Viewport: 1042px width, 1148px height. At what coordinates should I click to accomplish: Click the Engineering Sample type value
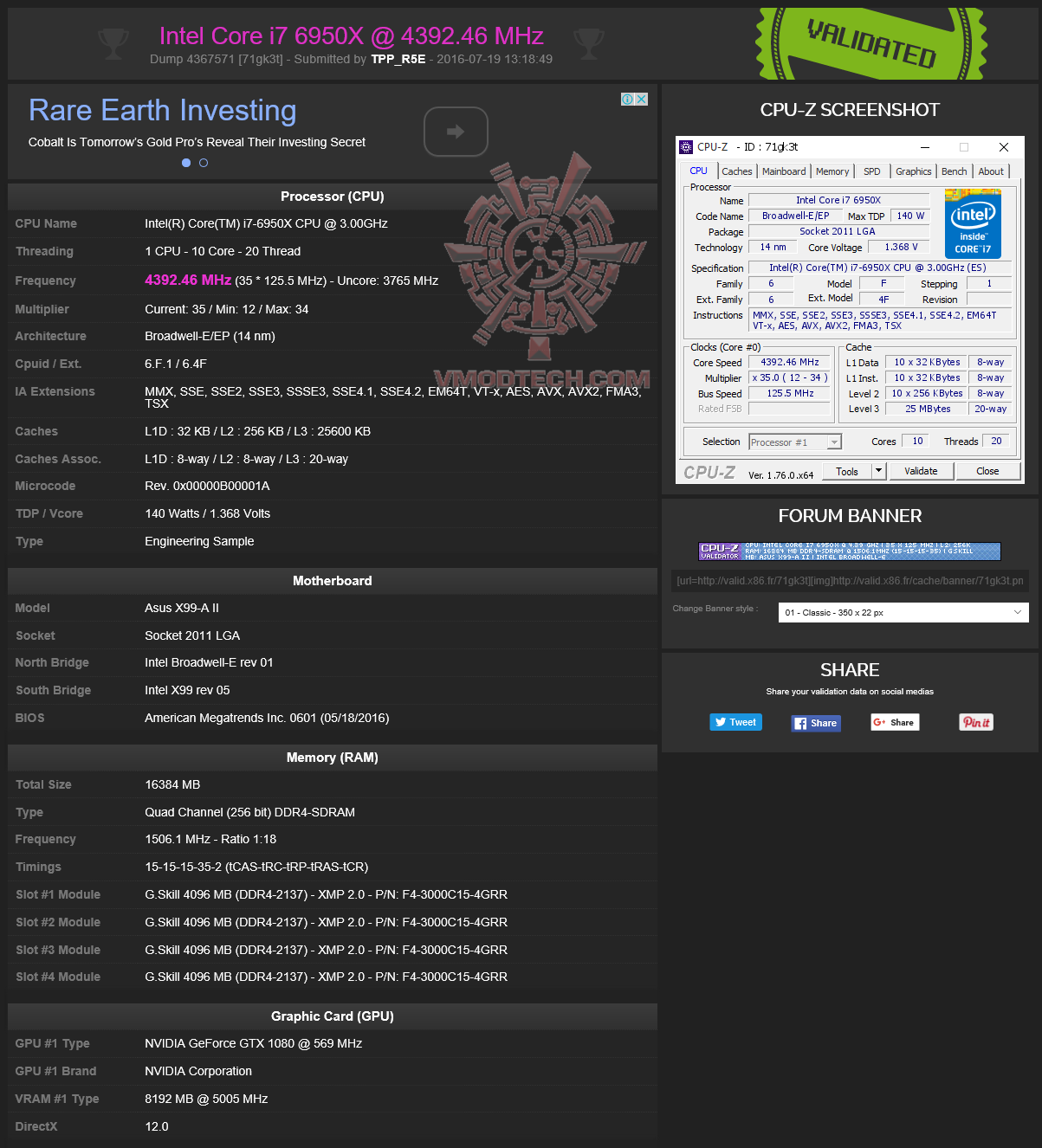tap(199, 541)
